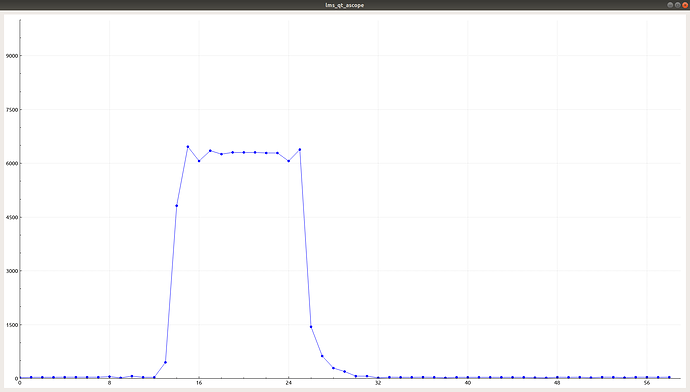Click the minimize window button
The width and height of the screenshot is (690, 392).
point(670,5)
